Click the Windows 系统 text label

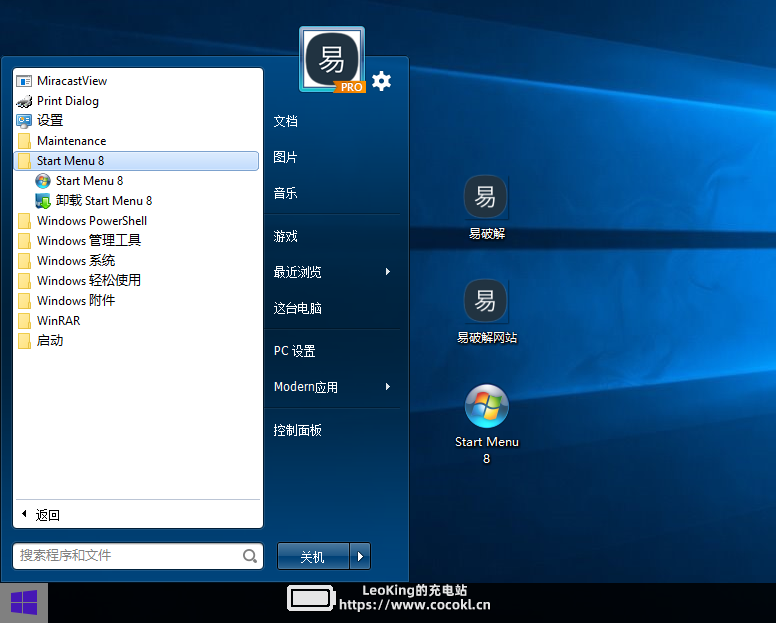(x=76, y=260)
